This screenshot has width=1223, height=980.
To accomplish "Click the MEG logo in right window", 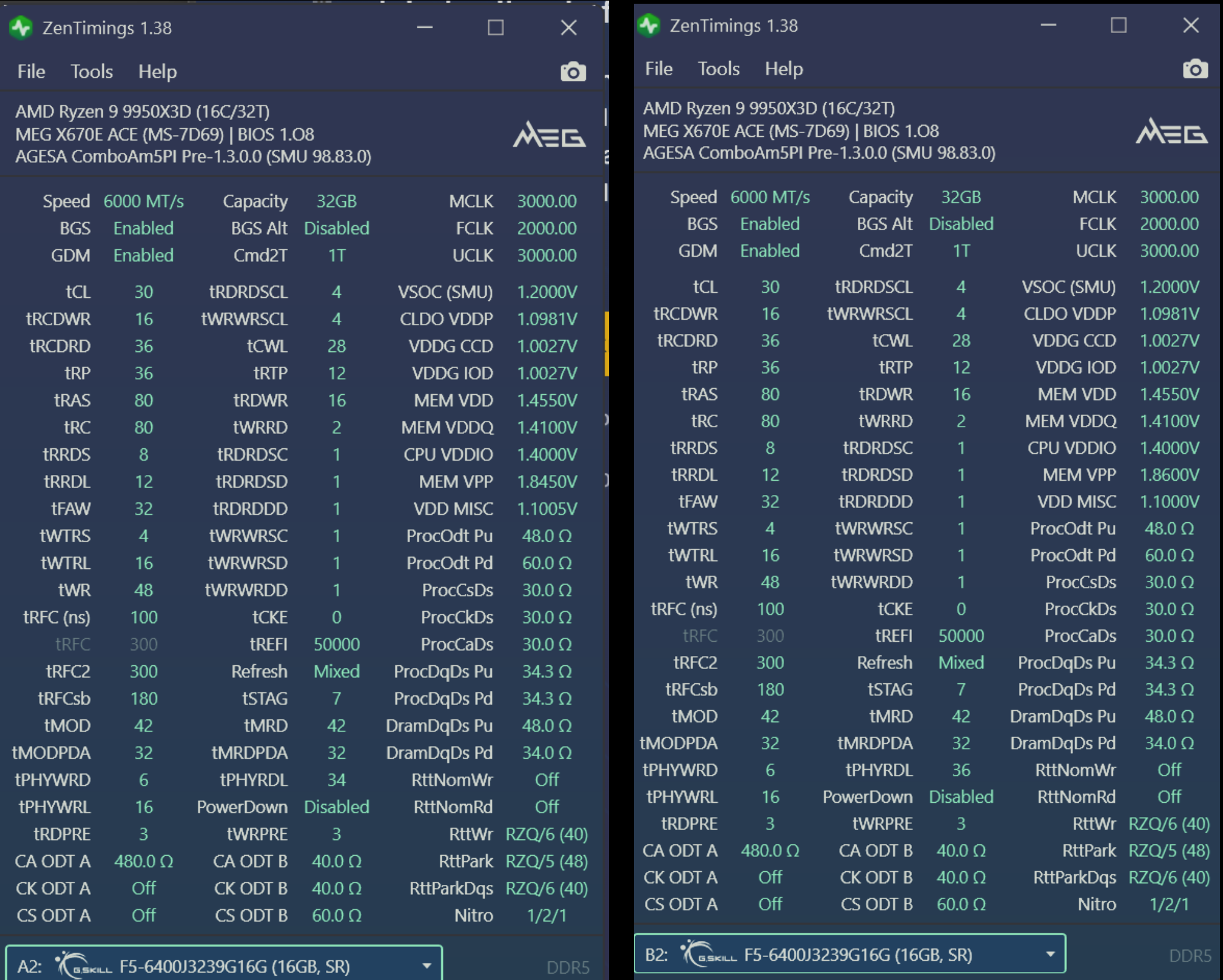I will point(1171,131).
